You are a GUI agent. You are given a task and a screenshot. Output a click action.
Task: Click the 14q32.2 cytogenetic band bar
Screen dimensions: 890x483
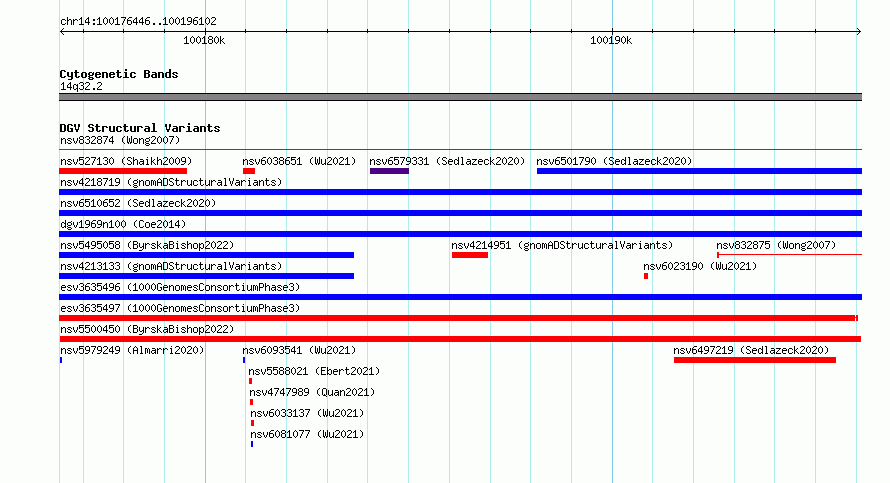click(461, 97)
